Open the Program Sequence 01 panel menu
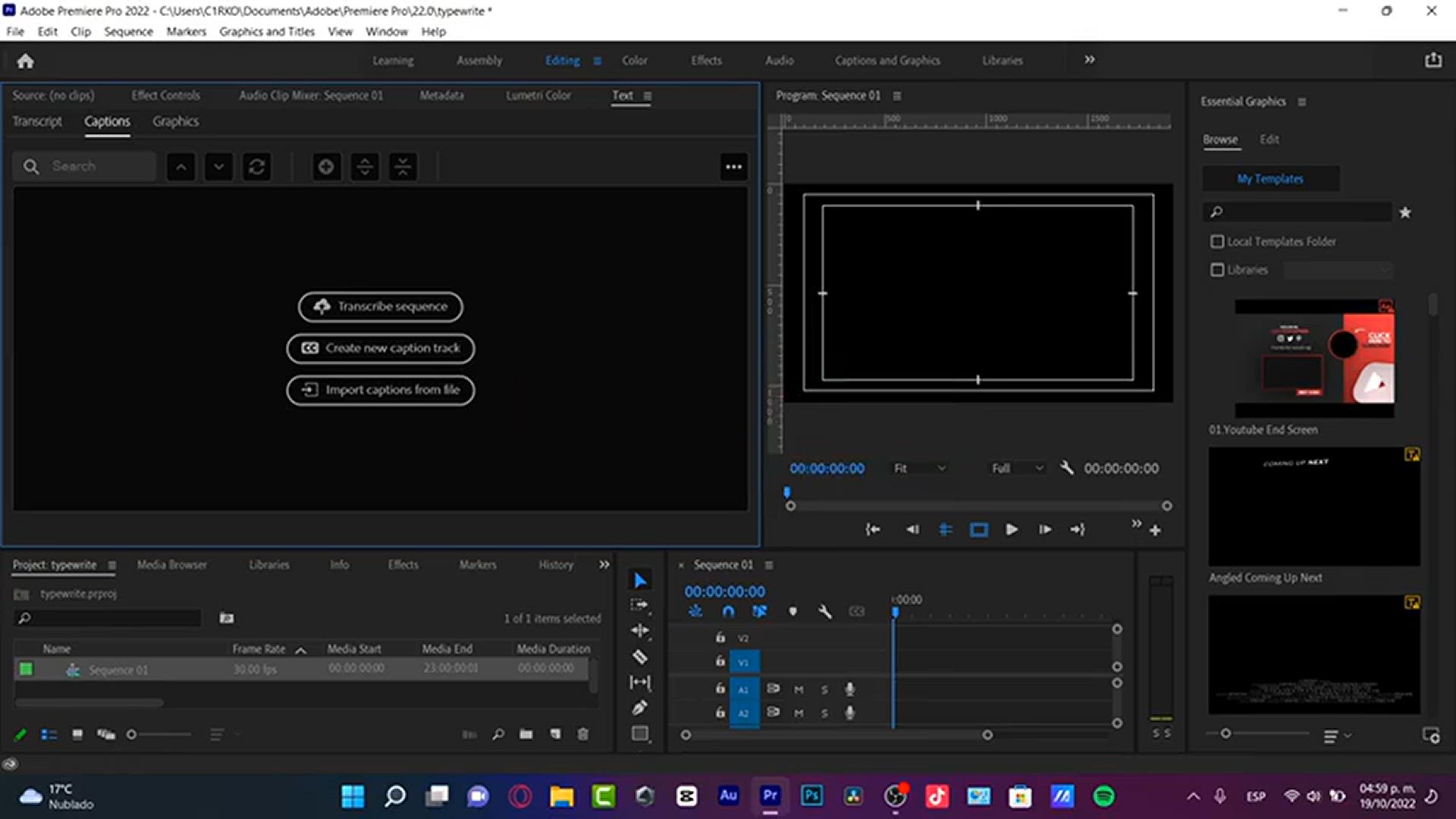The width and height of the screenshot is (1456, 819). pyautogui.click(x=897, y=96)
